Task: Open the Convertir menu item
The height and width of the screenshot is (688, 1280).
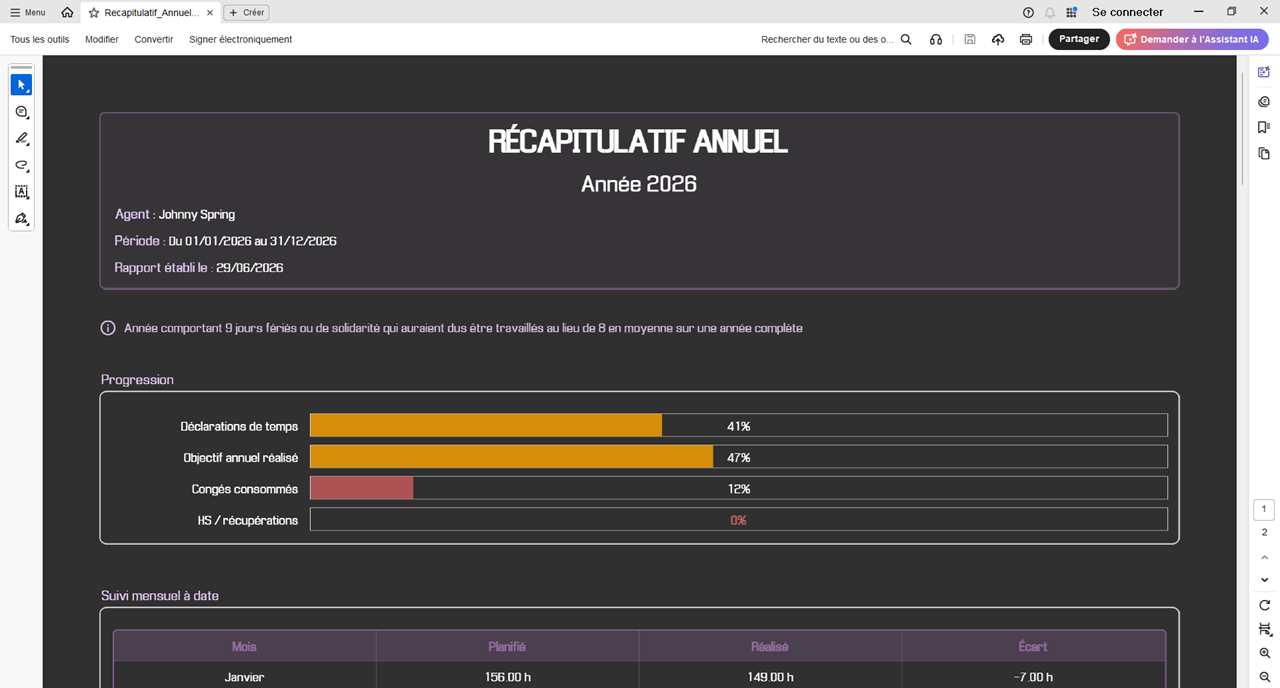Action: [154, 39]
